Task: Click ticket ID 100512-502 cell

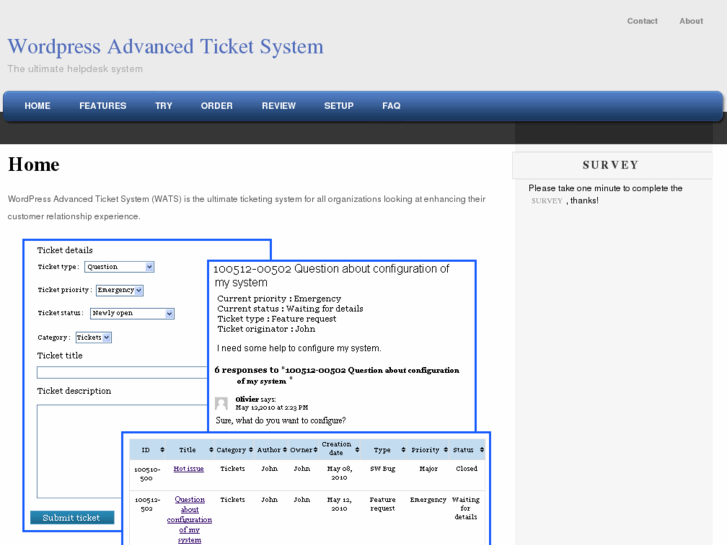Action: [147, 504]
